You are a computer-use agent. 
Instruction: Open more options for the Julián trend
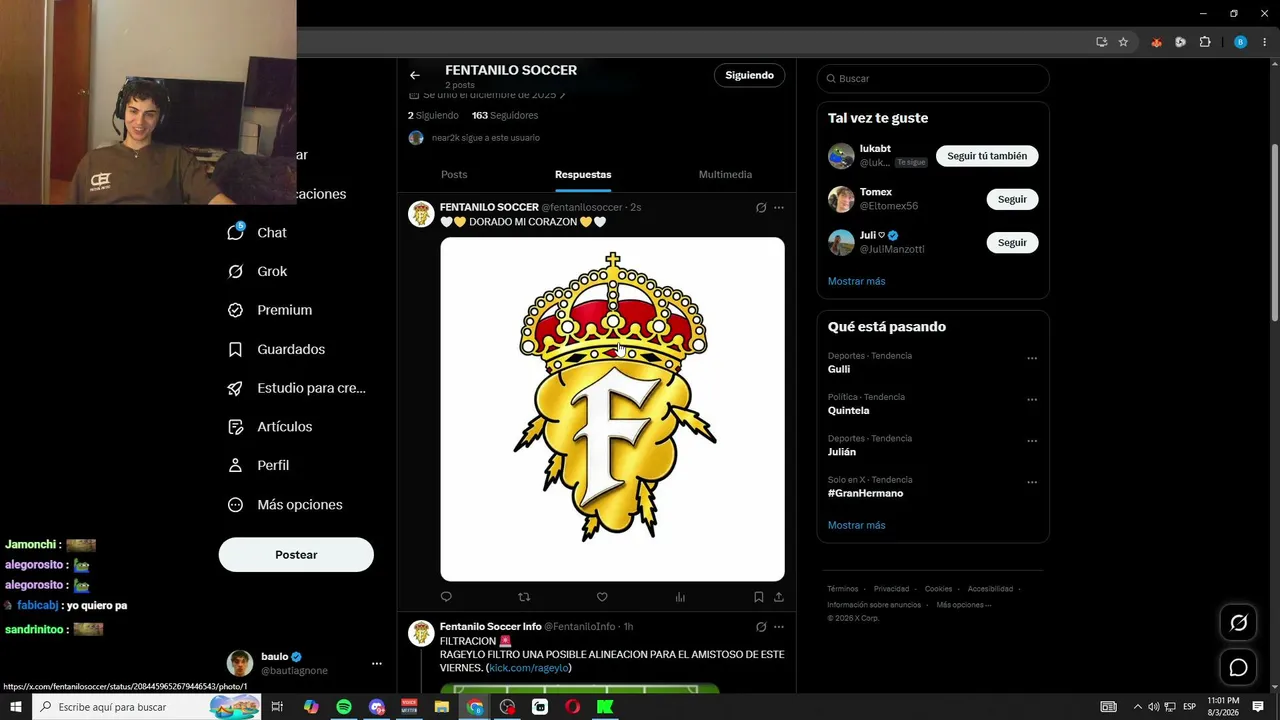(x=1032, y=441)
